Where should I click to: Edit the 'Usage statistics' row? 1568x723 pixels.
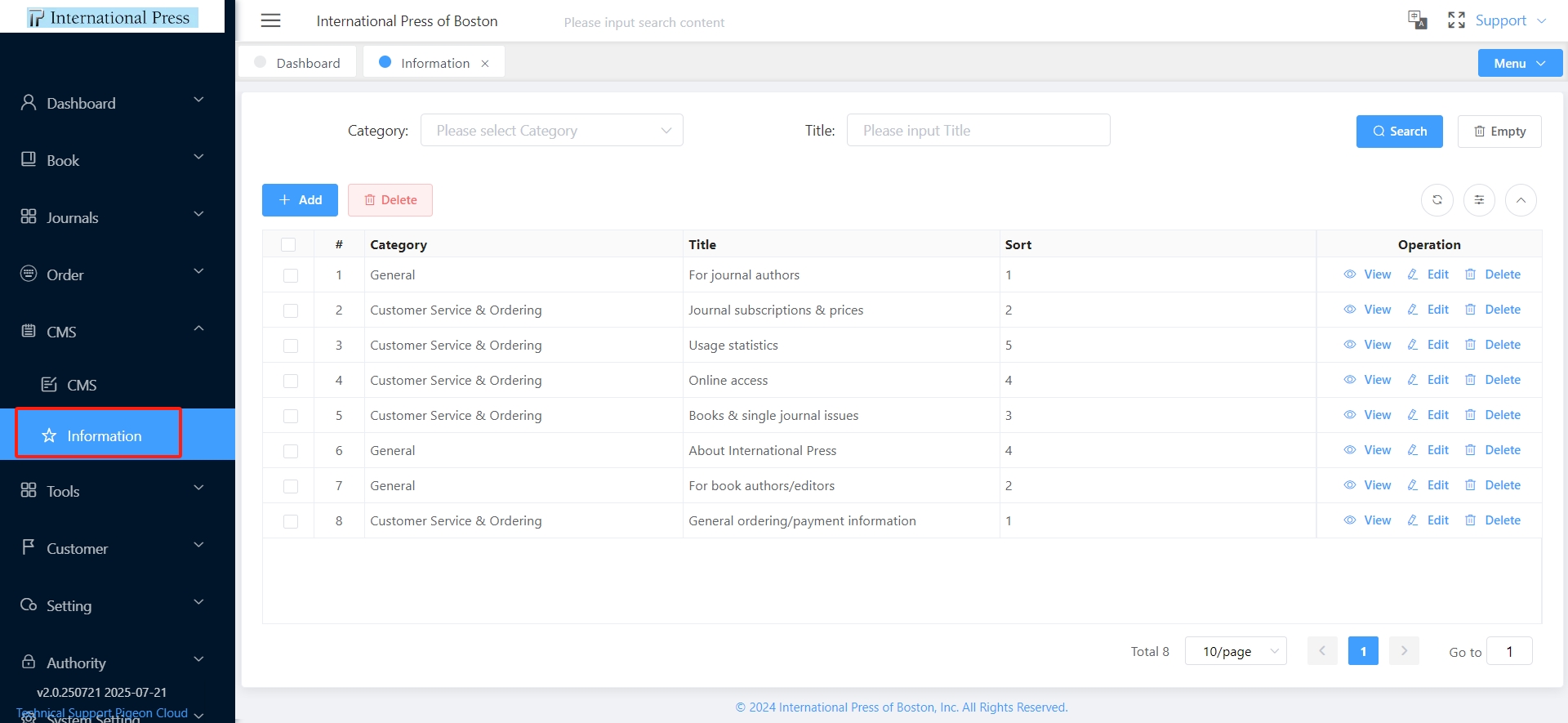pos(1428,345)
